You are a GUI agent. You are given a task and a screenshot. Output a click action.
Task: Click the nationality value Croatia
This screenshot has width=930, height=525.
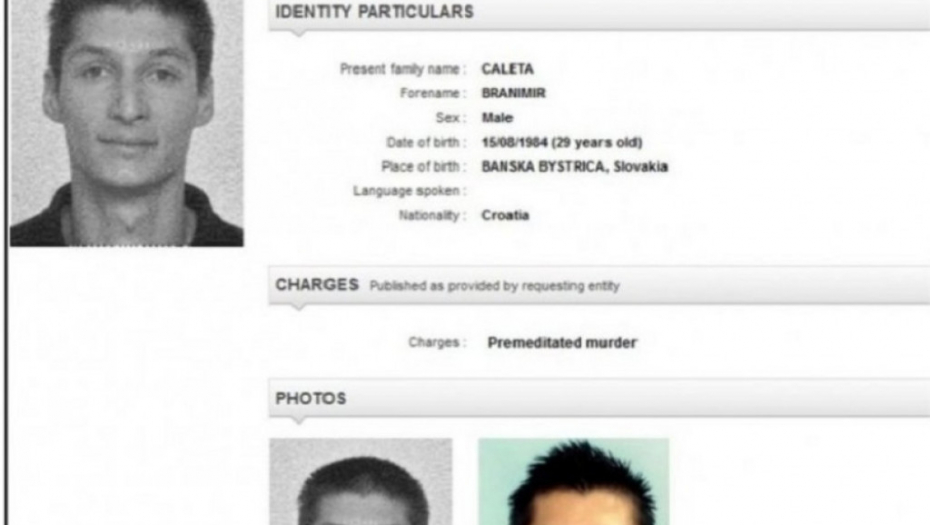pyautogui.click(x=505, y=215)
